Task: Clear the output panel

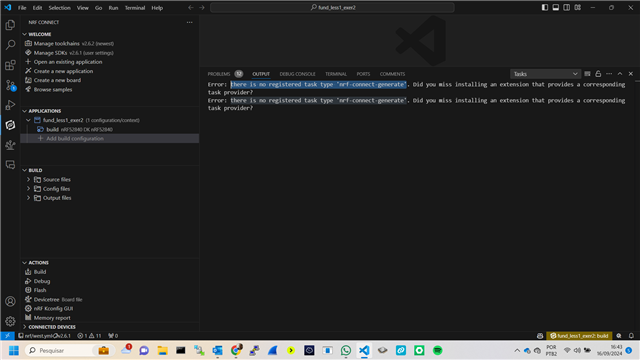Action: (x=587, y=74)
